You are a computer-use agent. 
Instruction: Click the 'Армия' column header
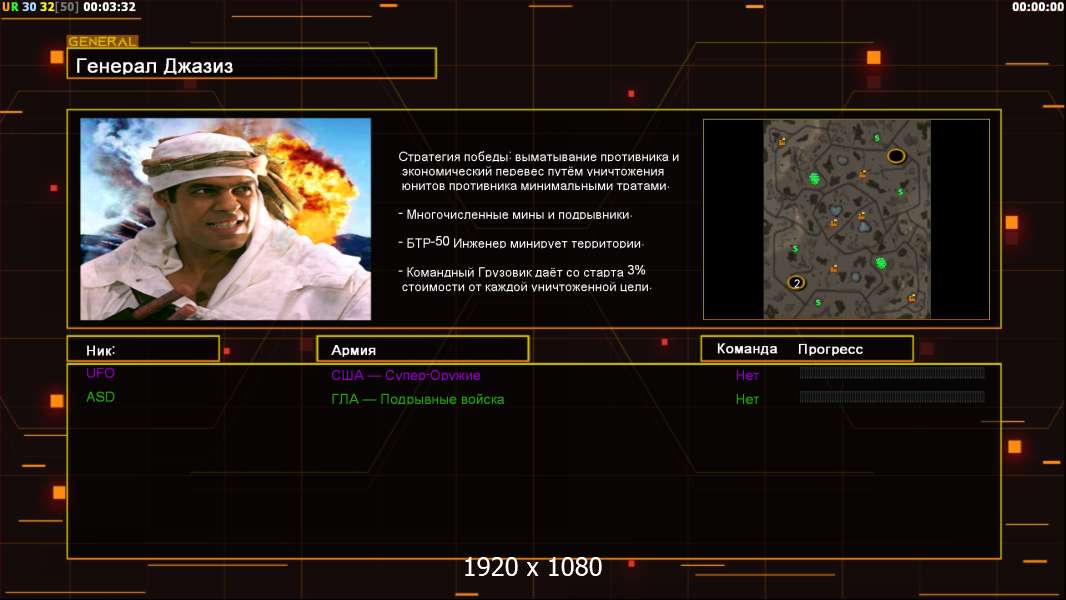423,349
